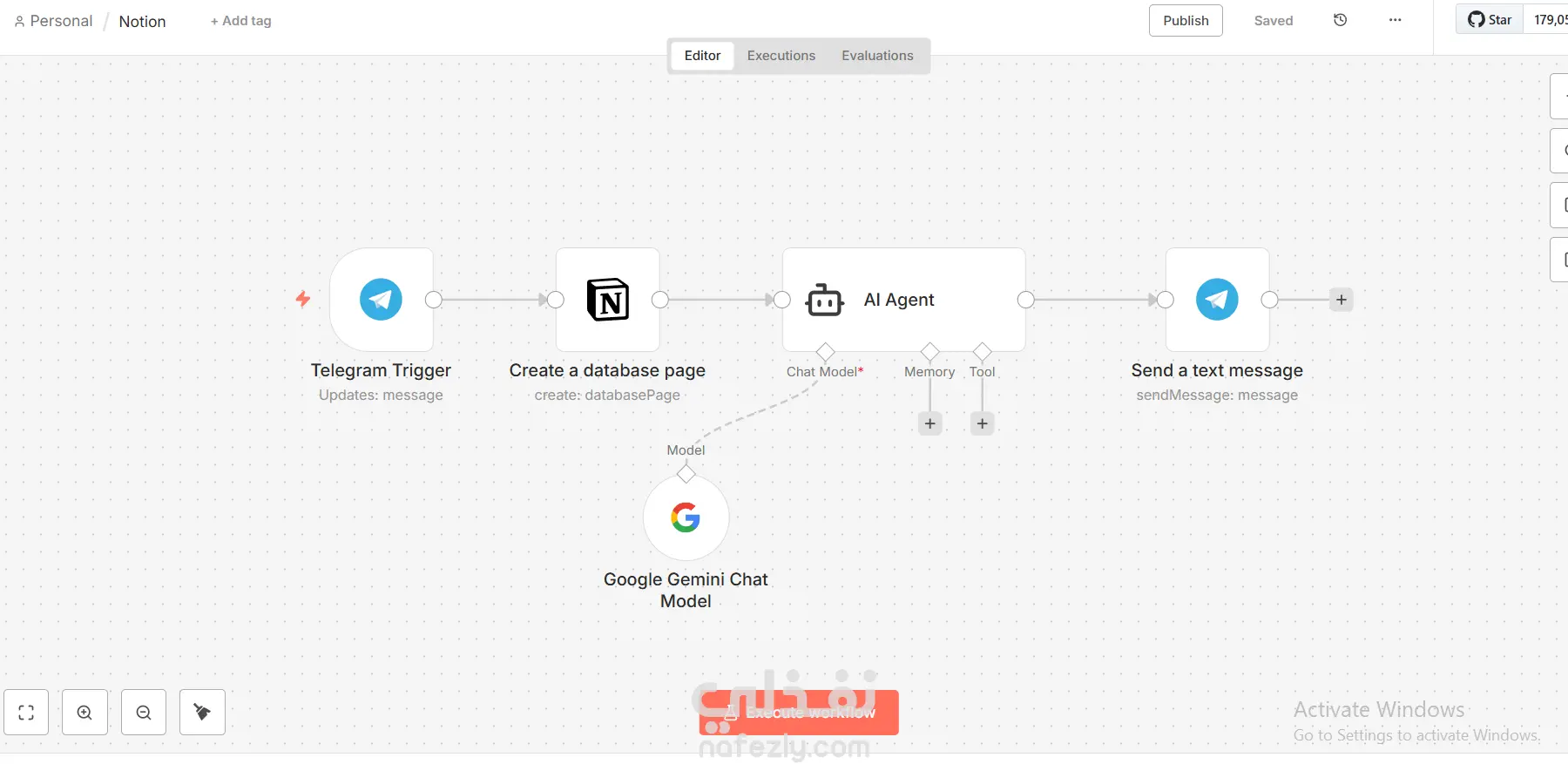Click the 'create: databasePage' subtitle

click(x=607, y=395)
